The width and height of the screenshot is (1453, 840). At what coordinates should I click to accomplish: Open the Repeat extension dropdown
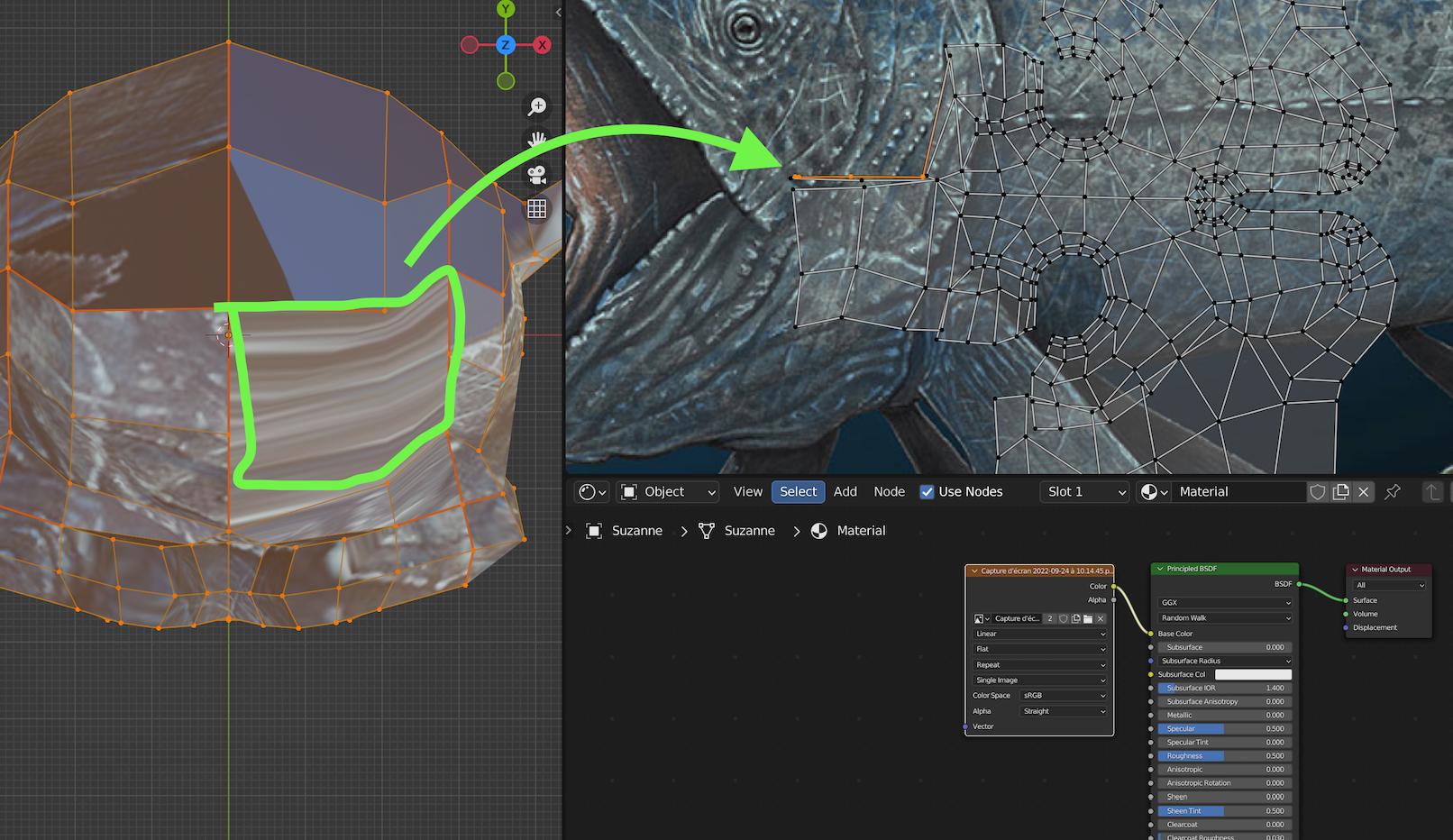(1040, 665)
